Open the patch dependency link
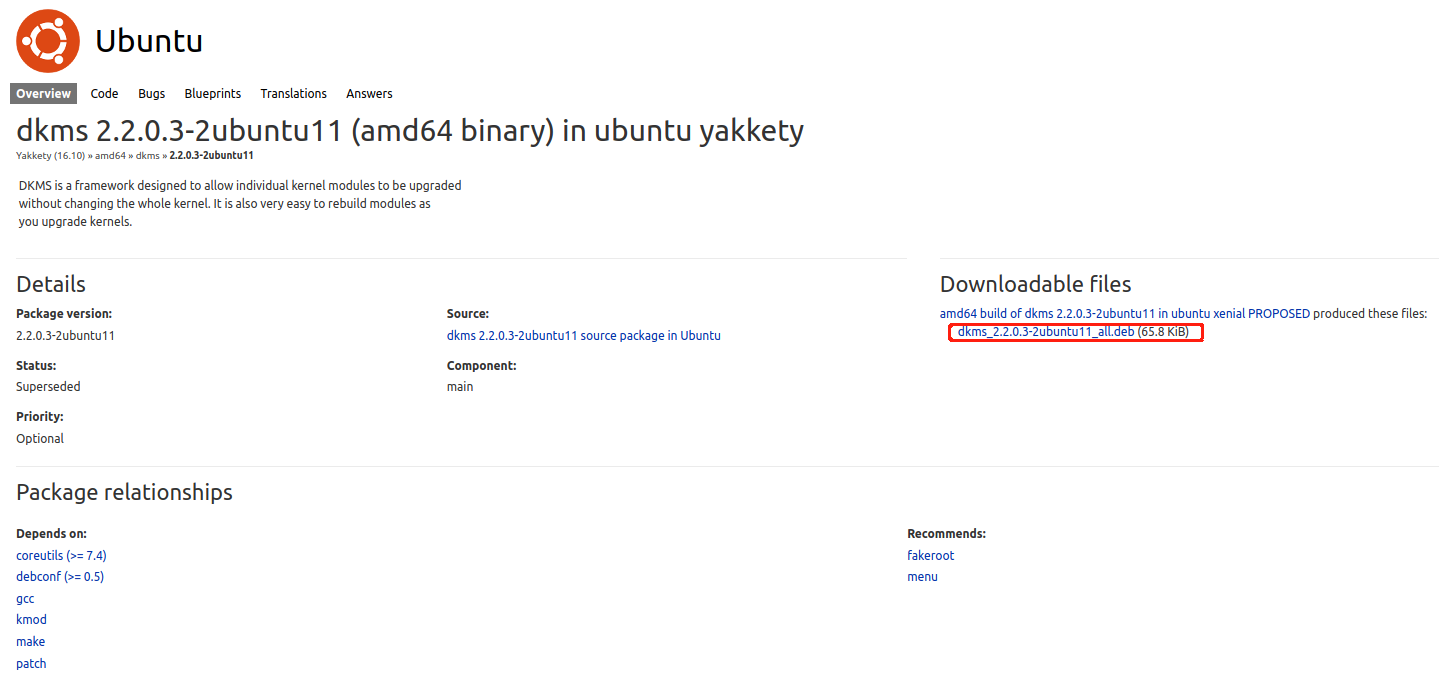The image size is (1439, 686). click(31, 664)
